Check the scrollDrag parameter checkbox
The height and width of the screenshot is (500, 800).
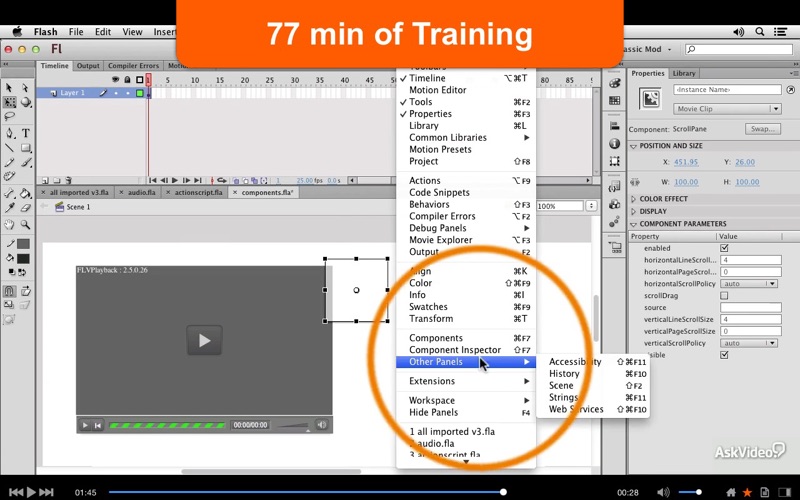(724, 295)
